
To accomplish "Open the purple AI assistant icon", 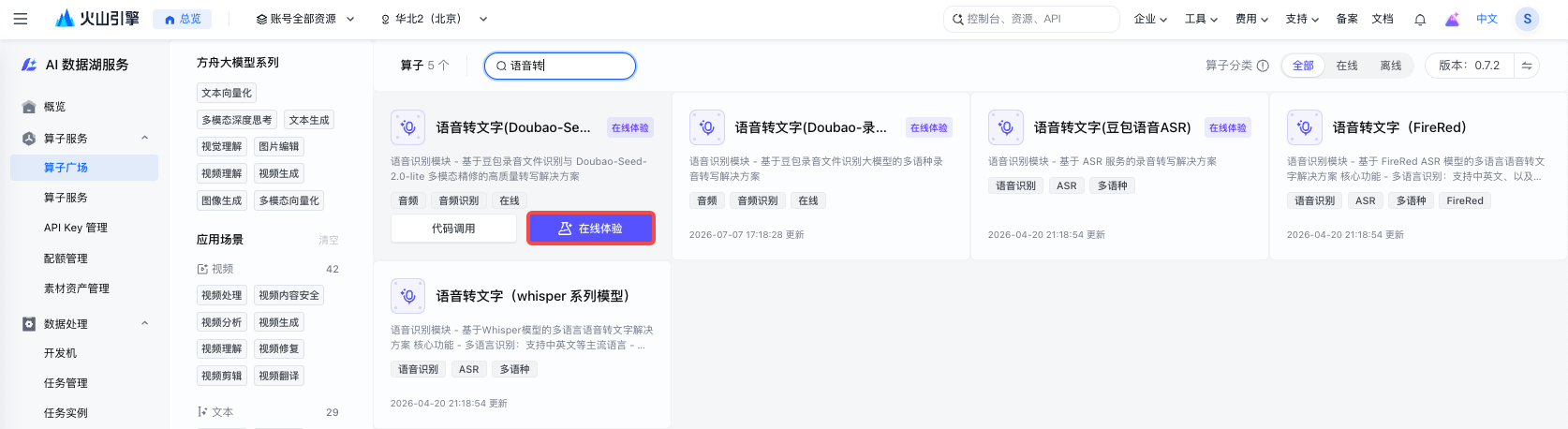I will (1452, 19).
